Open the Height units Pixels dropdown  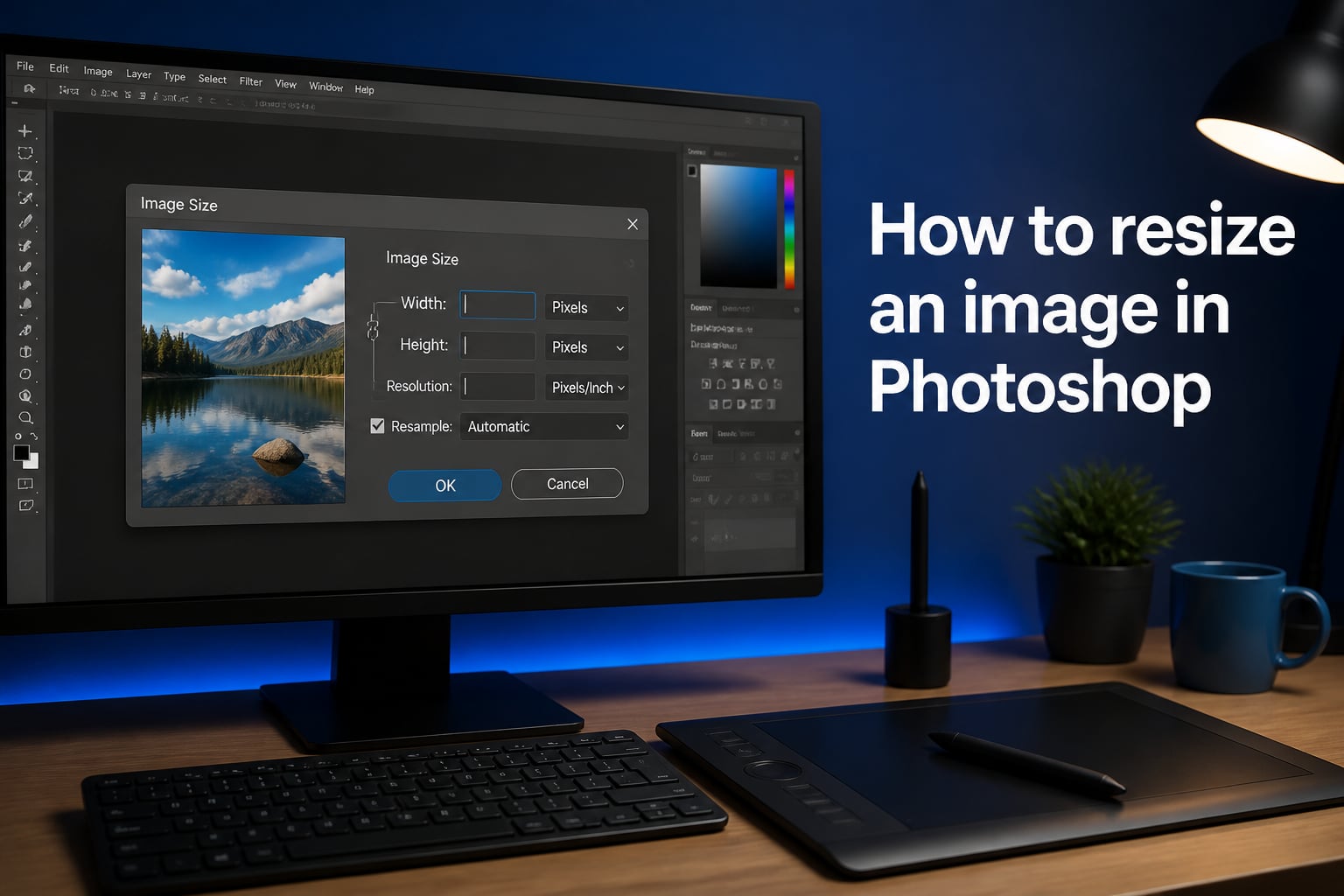[x=587, y=347]
